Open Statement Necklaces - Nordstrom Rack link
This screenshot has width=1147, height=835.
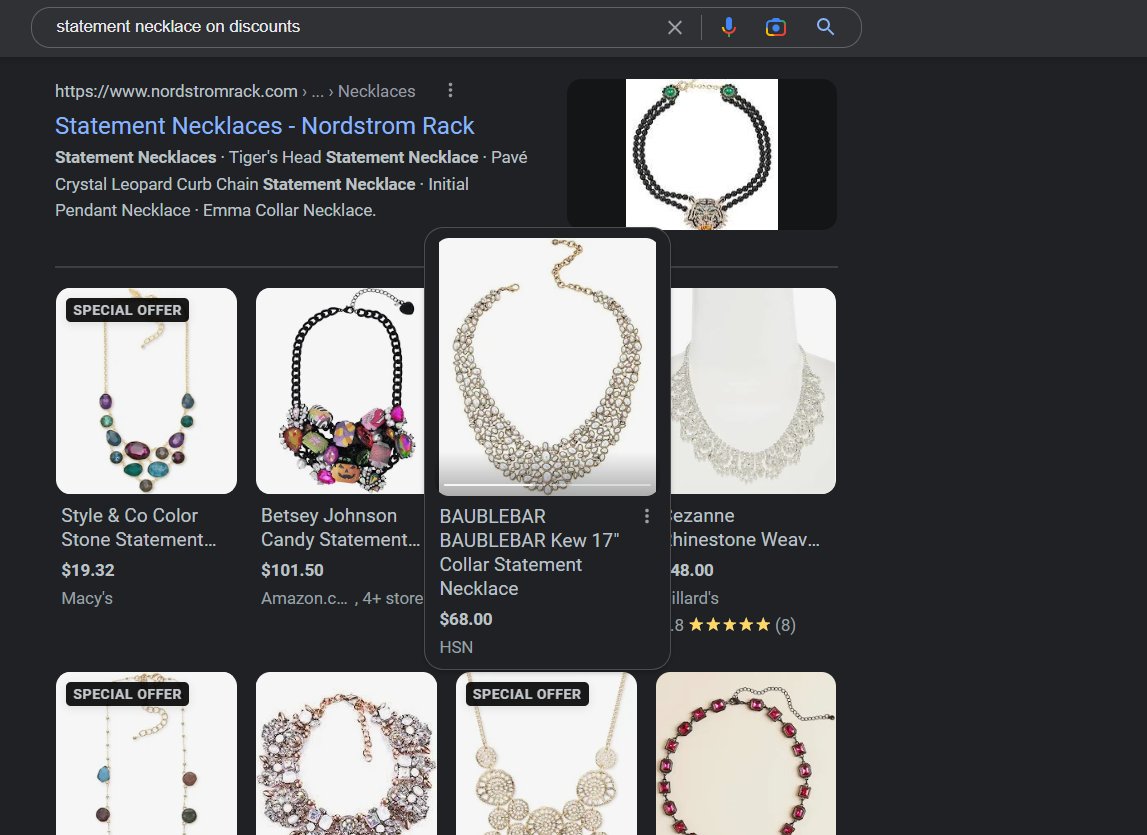coord(265,126)
